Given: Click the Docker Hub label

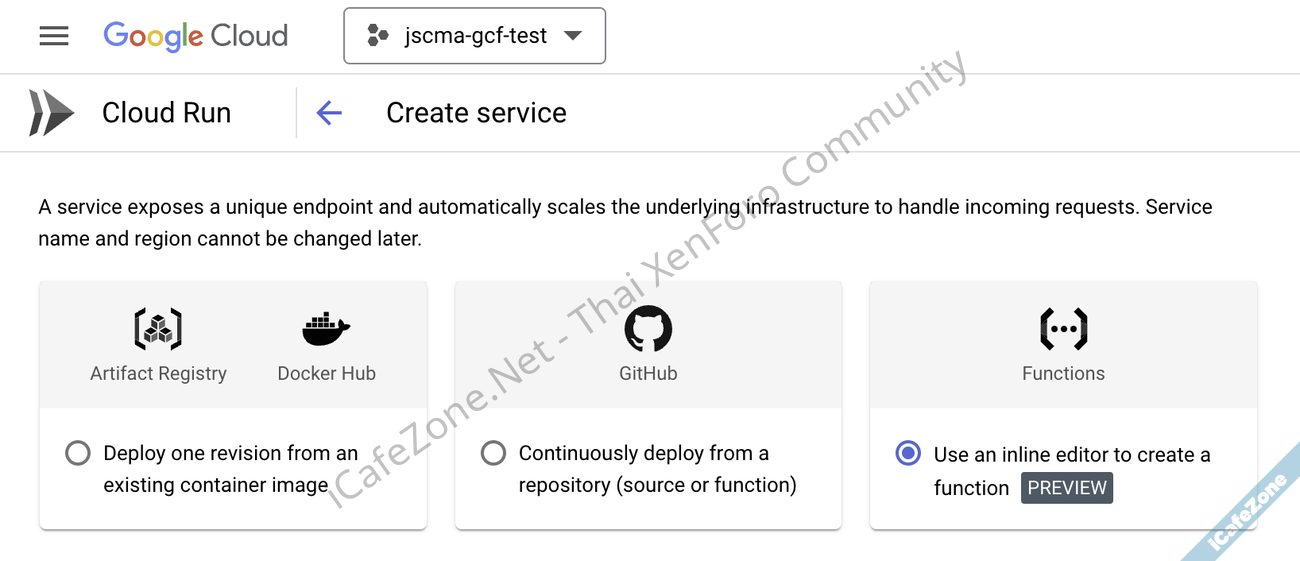Looking at the screenshot, I should (326, 373).
